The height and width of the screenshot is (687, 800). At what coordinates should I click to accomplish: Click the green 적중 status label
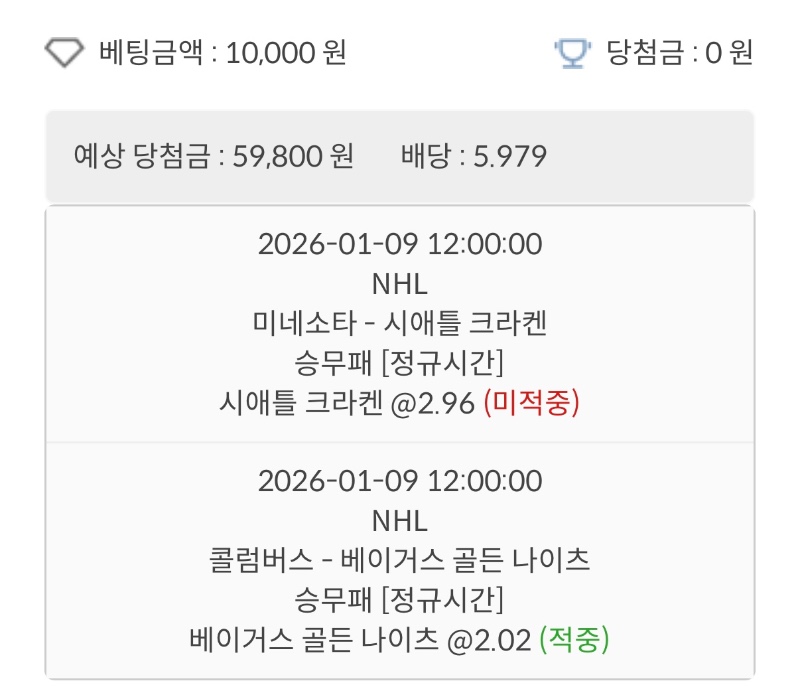click(574, 639)
